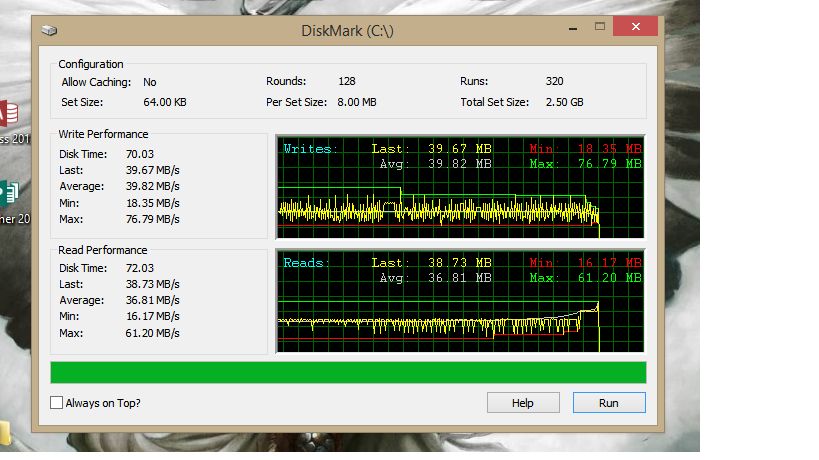Click the Writes graph Max 76.79 MB readout
The width and height of the screenshot is (819, 460).
click(586, 164)
